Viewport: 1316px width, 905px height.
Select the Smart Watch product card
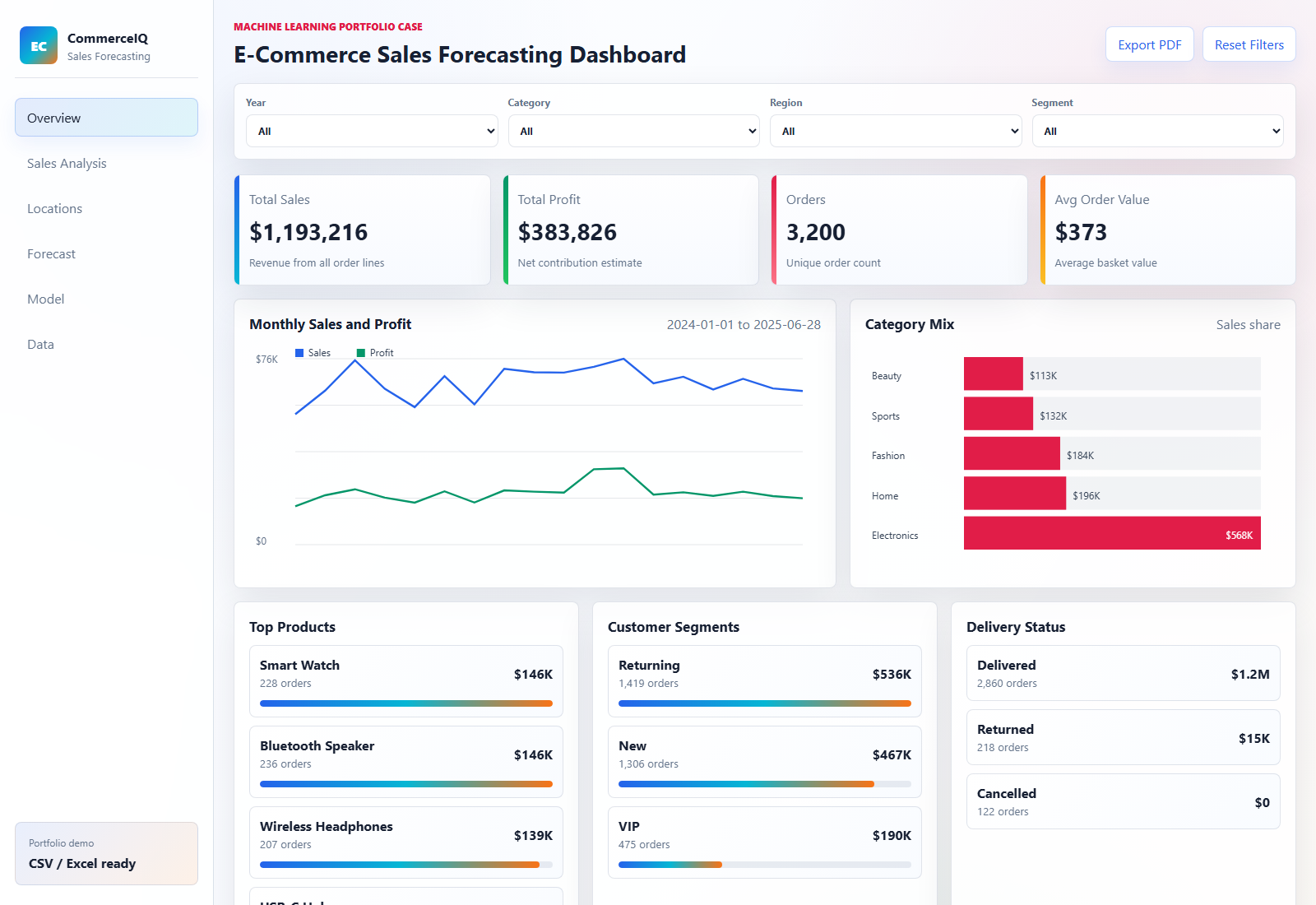click(406, 681)
